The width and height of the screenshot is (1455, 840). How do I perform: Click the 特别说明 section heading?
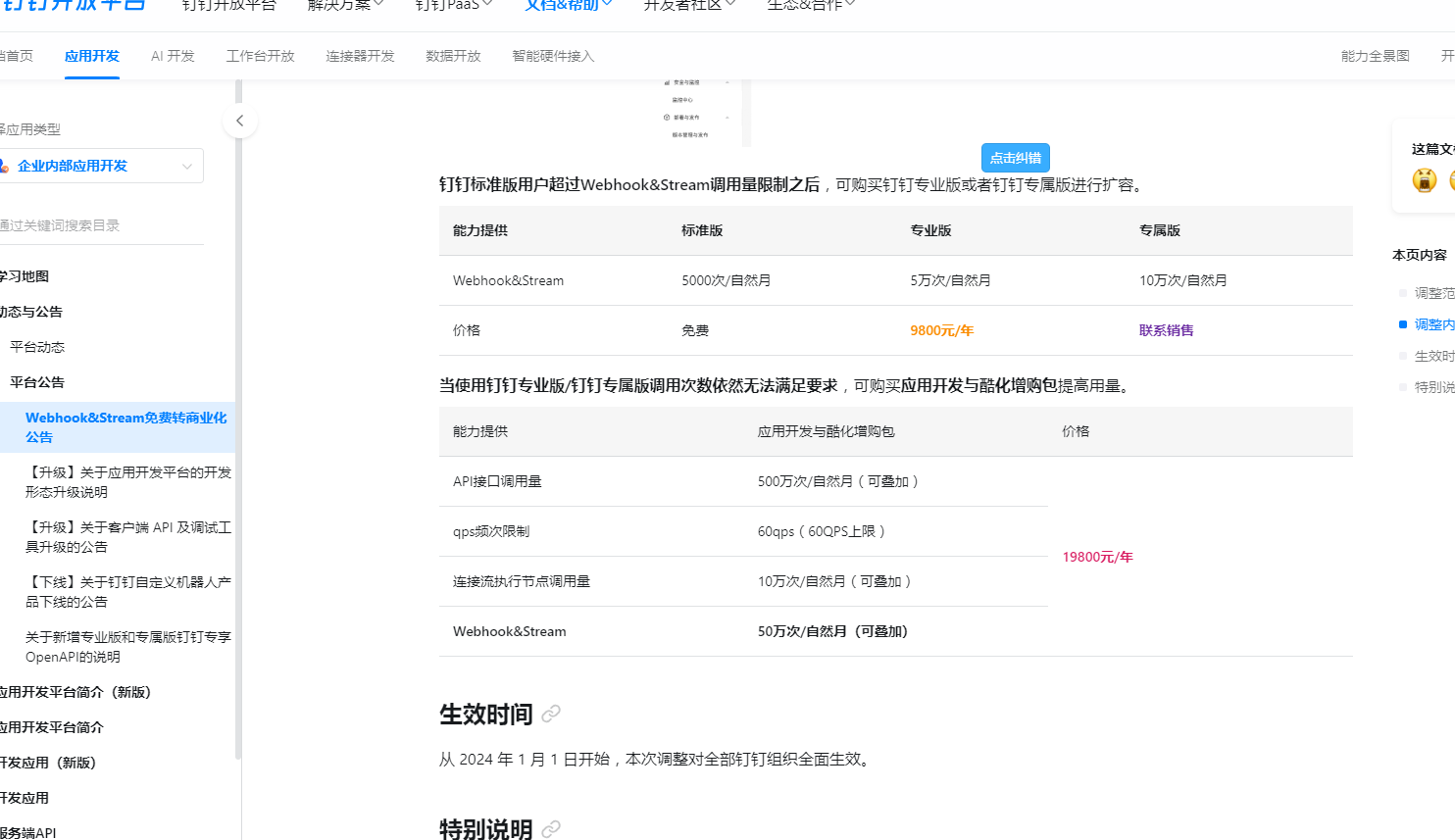point(486,829)
